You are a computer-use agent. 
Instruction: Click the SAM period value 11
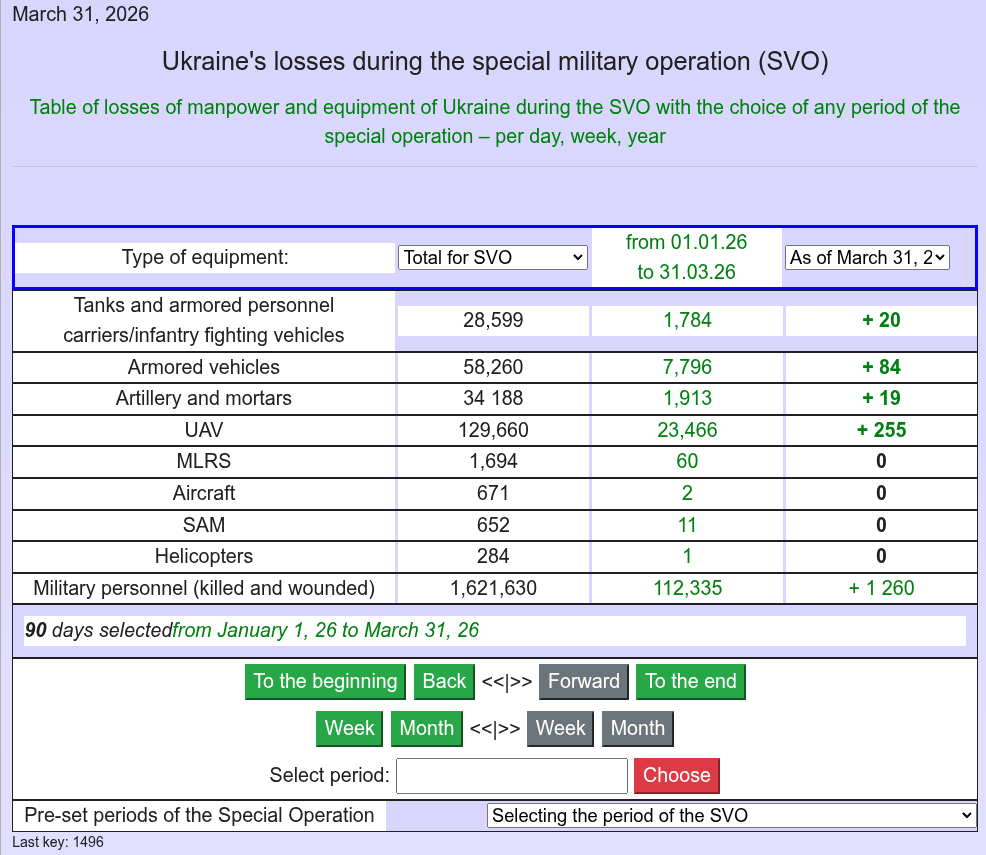click(x=687, y=525)
